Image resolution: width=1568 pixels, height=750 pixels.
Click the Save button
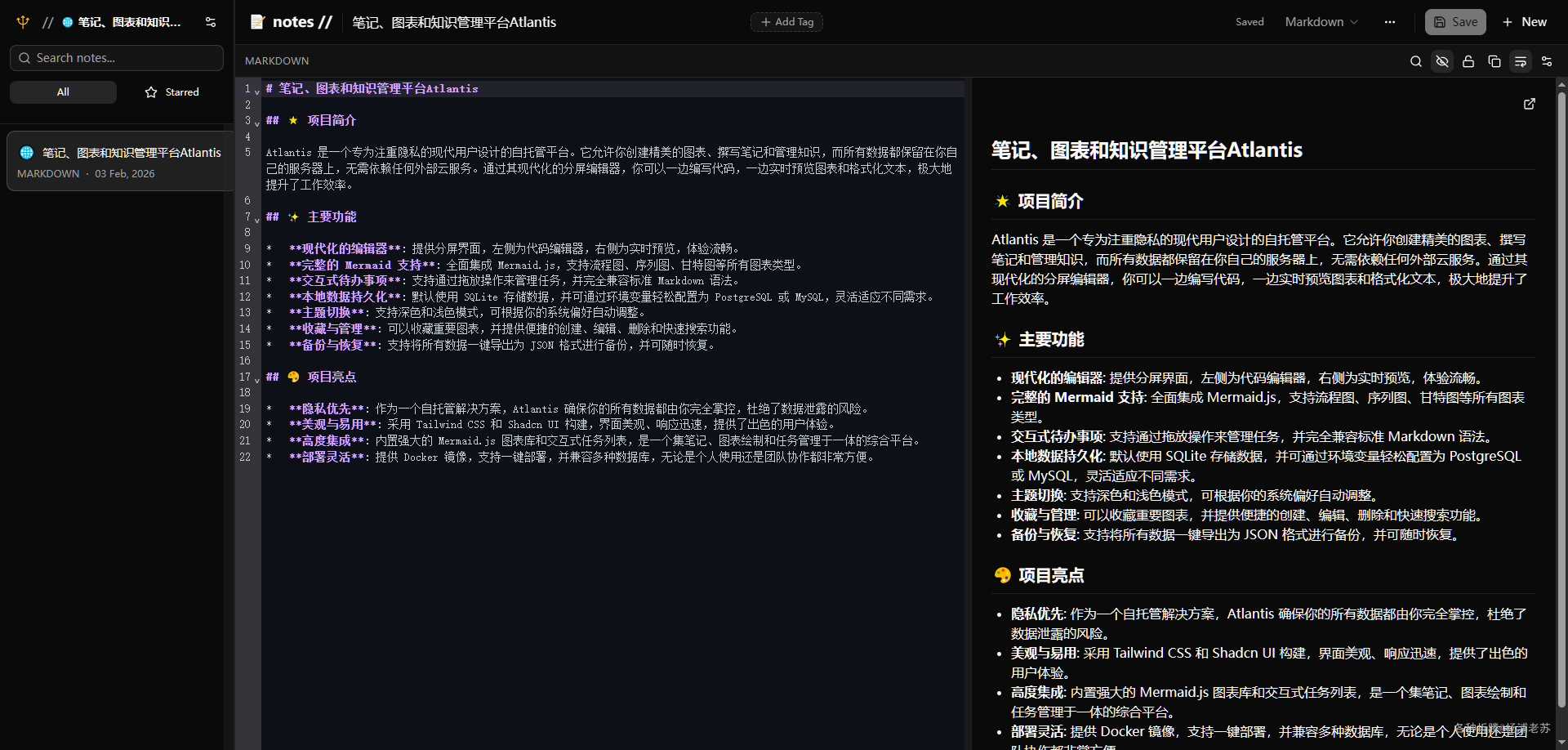tap(1455, 22)
